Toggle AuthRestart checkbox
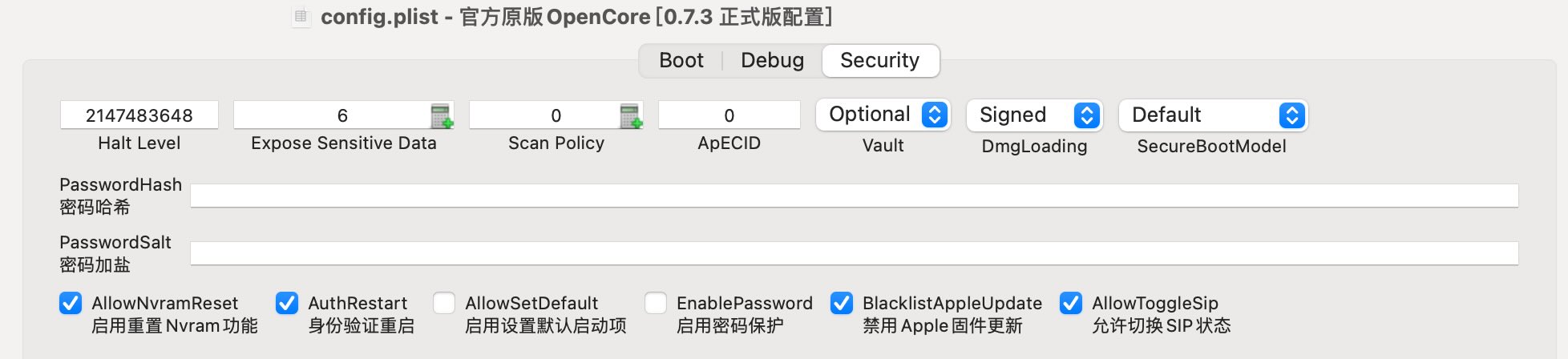The height and width of the screenshot is (359, 1568). 287,303
